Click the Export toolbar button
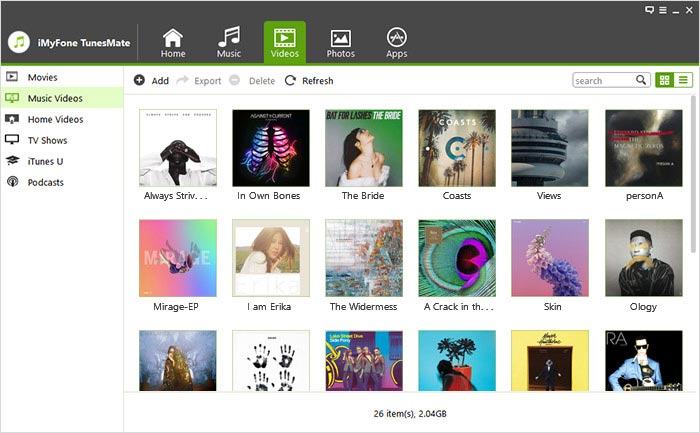The height and width of the screenshot is (433, 700). tap(199, 81)
